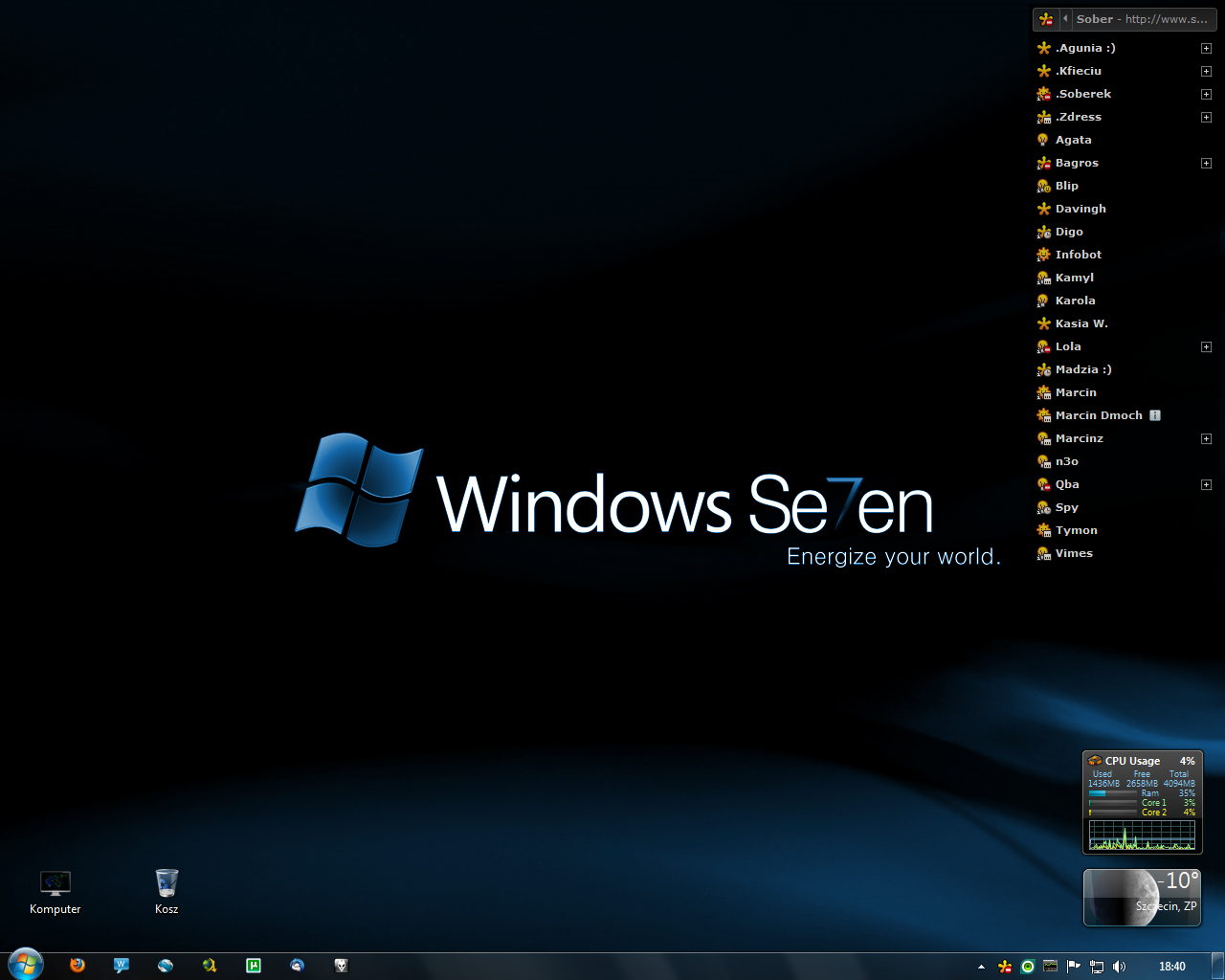Click the Ram usage bar in the CPU gadget

point(1112,793)
